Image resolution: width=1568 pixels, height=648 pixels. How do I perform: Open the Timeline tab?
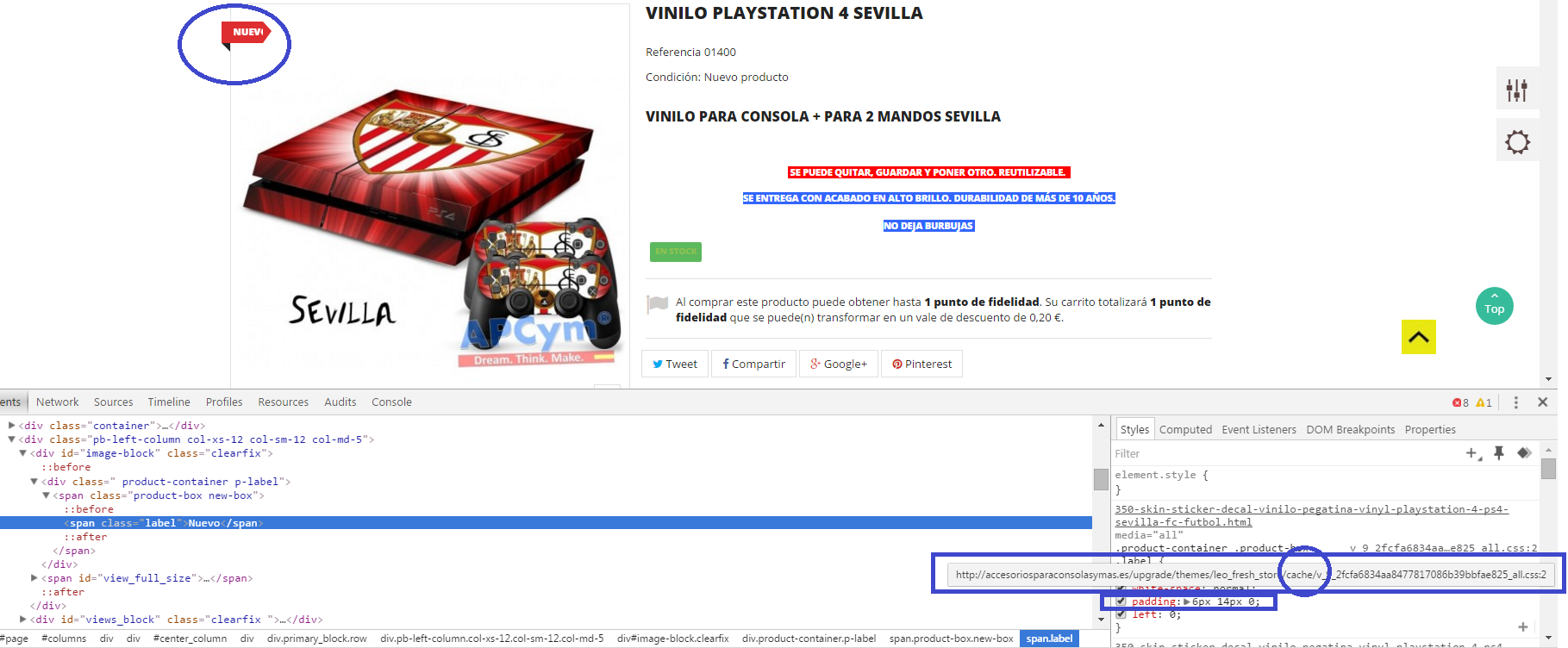(x=169, y=402)
